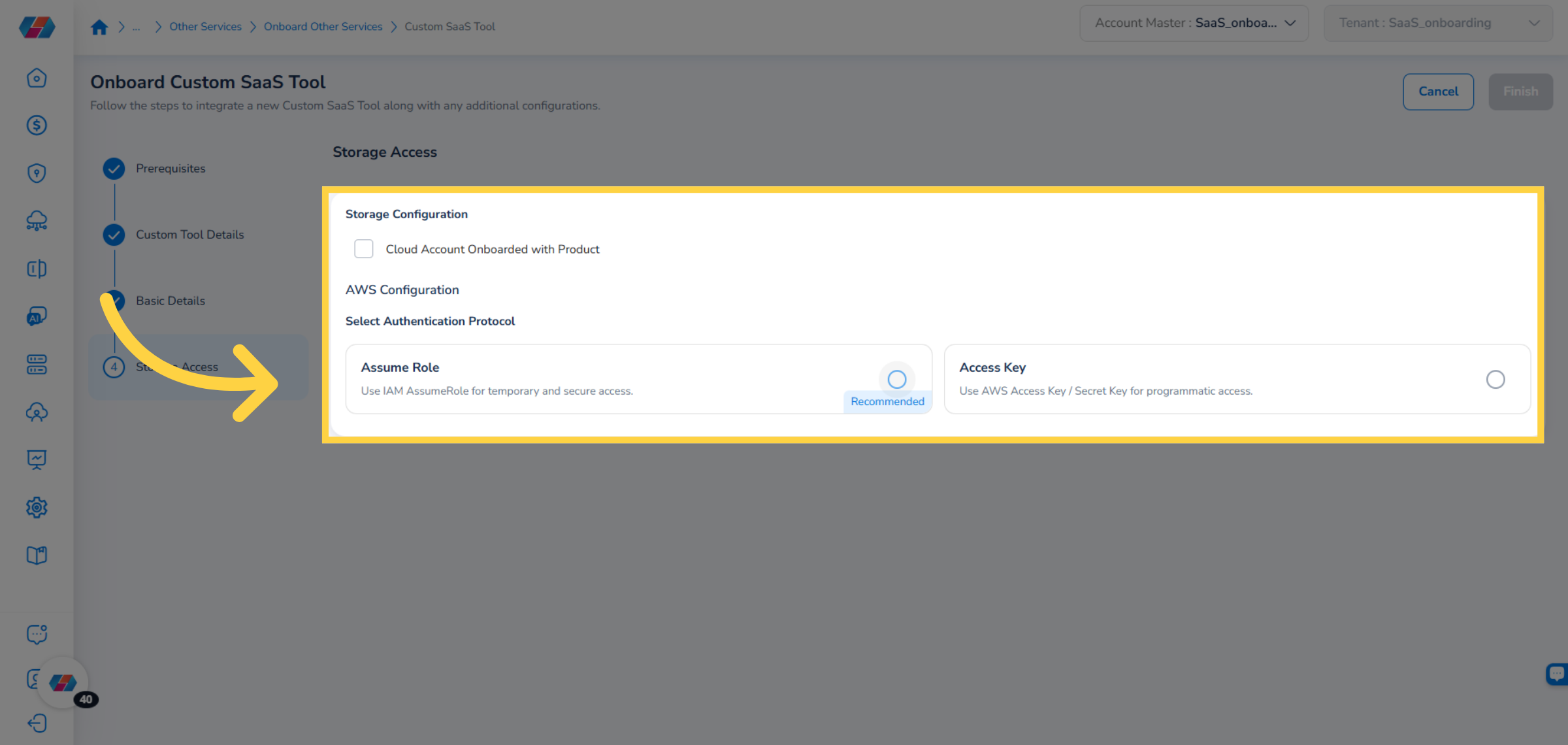Go to the Basic Details step
Image resolution: width=1568 pixels, height=745 pixels.
click(170, 301)
